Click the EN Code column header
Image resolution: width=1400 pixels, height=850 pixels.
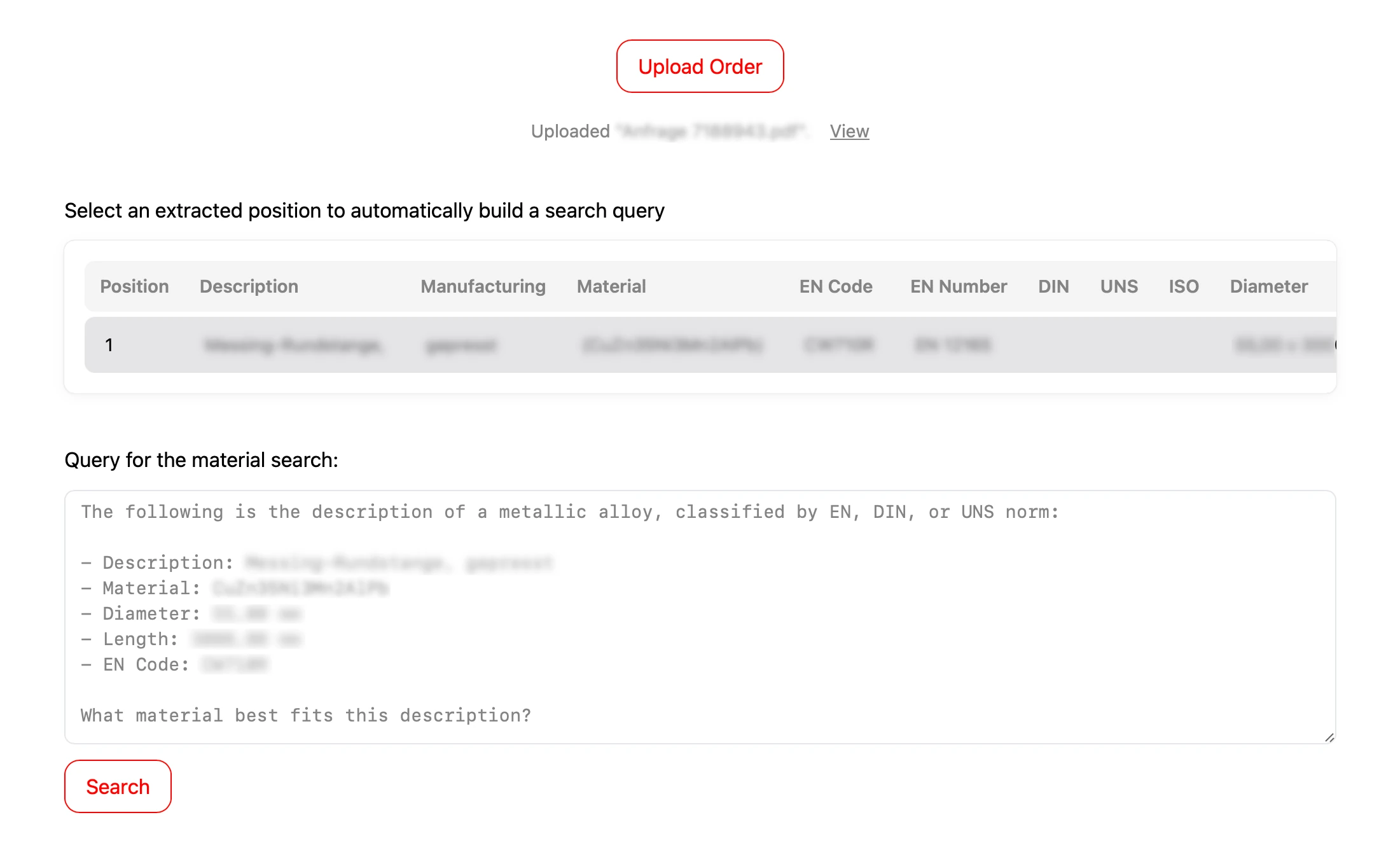tap(836, 286)
